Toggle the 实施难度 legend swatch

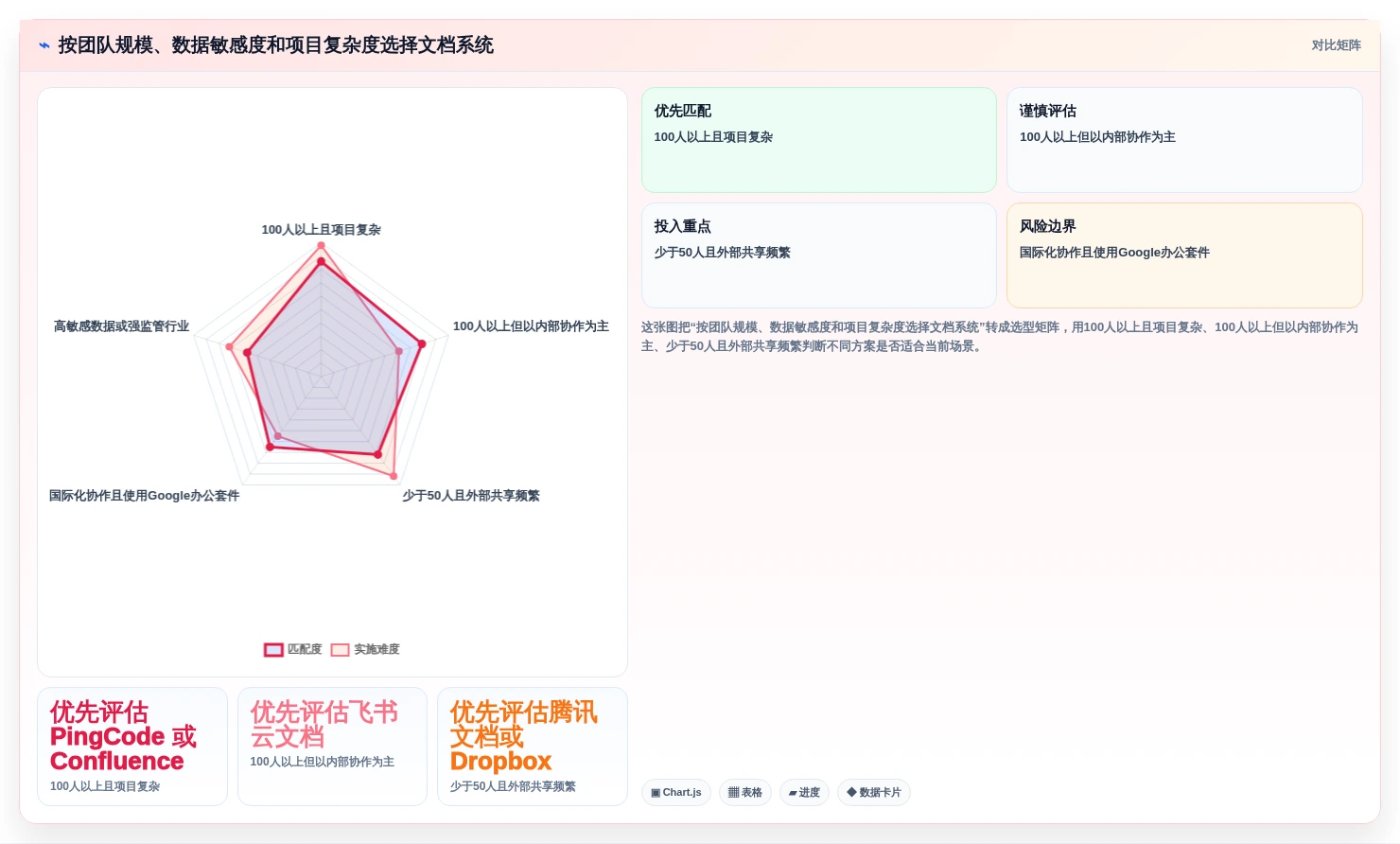[340, 649]
